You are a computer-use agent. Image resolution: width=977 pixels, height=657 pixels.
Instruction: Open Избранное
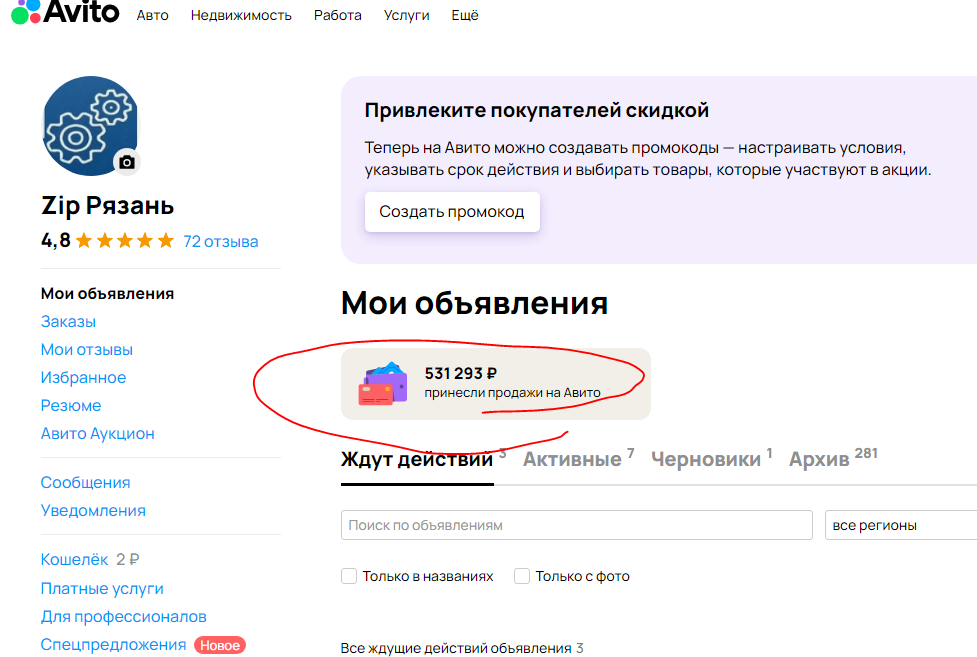pos(83,378)
